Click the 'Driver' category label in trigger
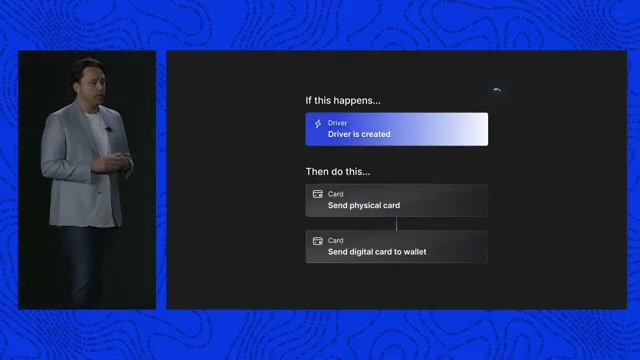The width and height of the screenshot is (640, 360). (337, 123)
